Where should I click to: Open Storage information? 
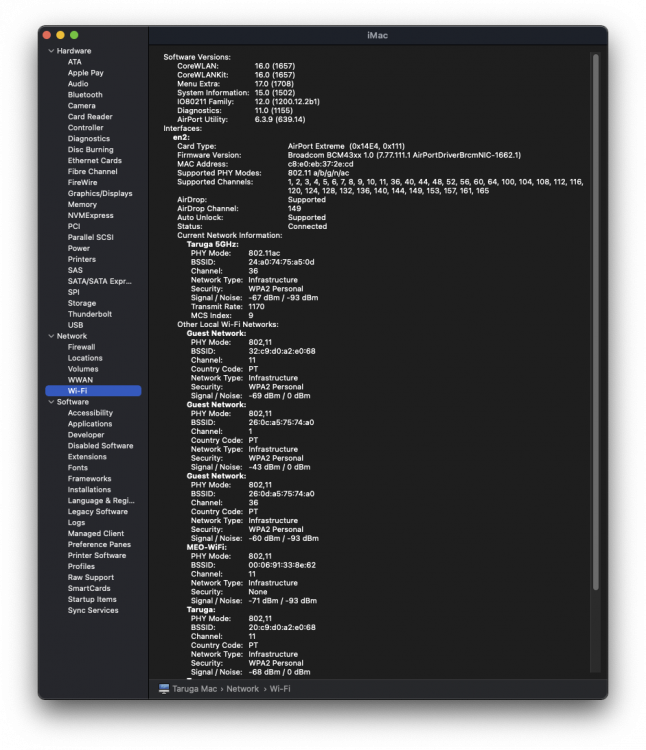point(82,304)
